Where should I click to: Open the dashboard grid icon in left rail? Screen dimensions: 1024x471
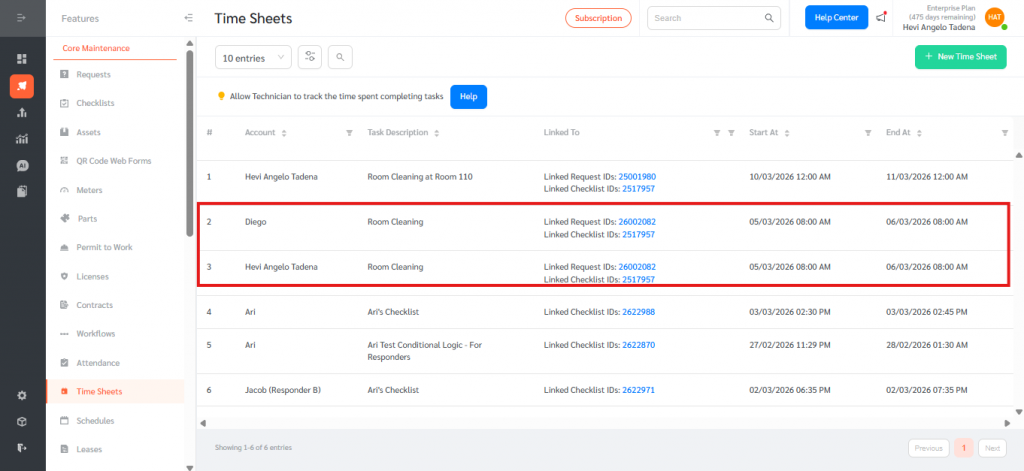click(22, 59)
